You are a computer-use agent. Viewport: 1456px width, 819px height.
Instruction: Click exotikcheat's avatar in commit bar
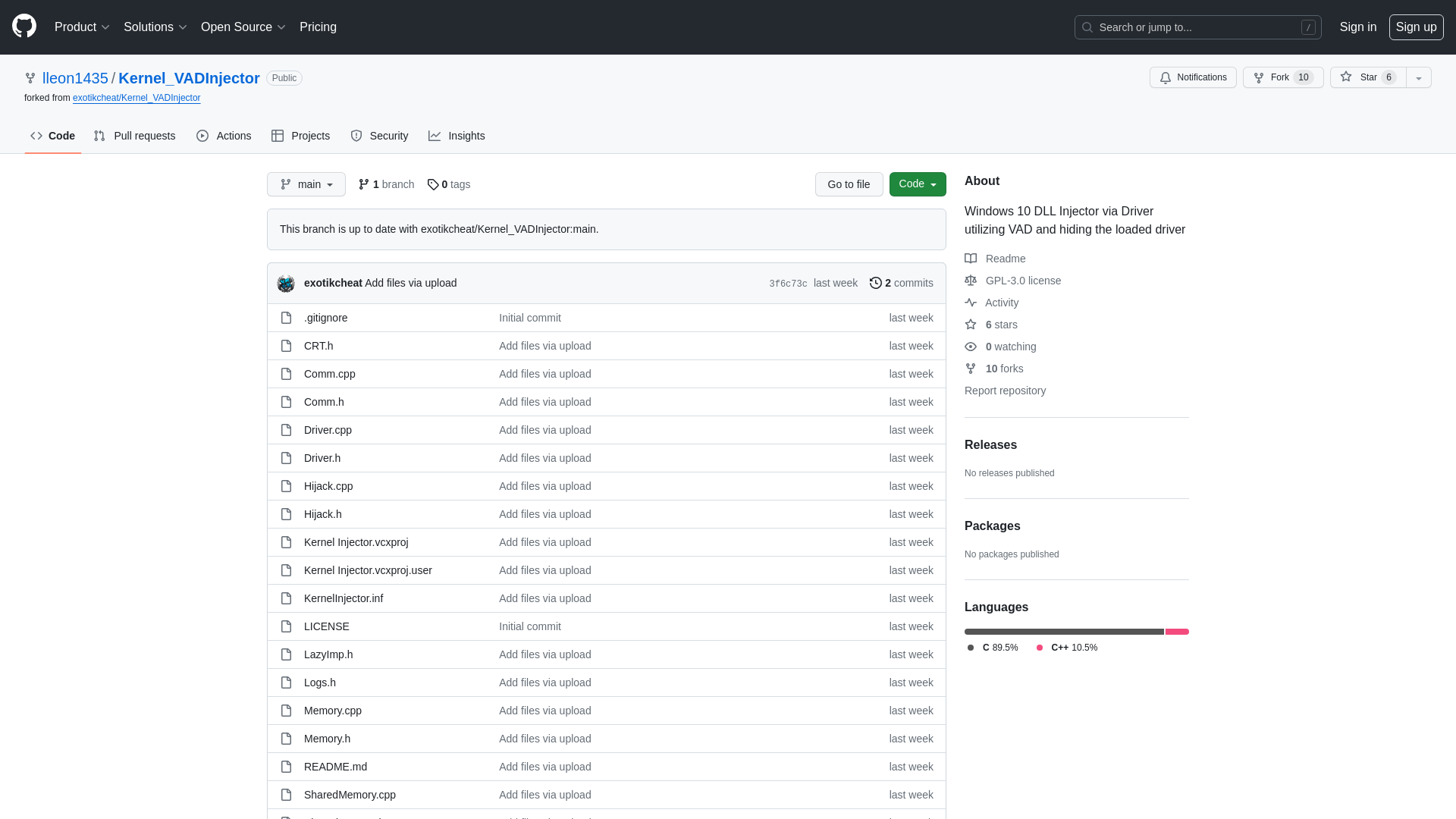tap(286, 283)
